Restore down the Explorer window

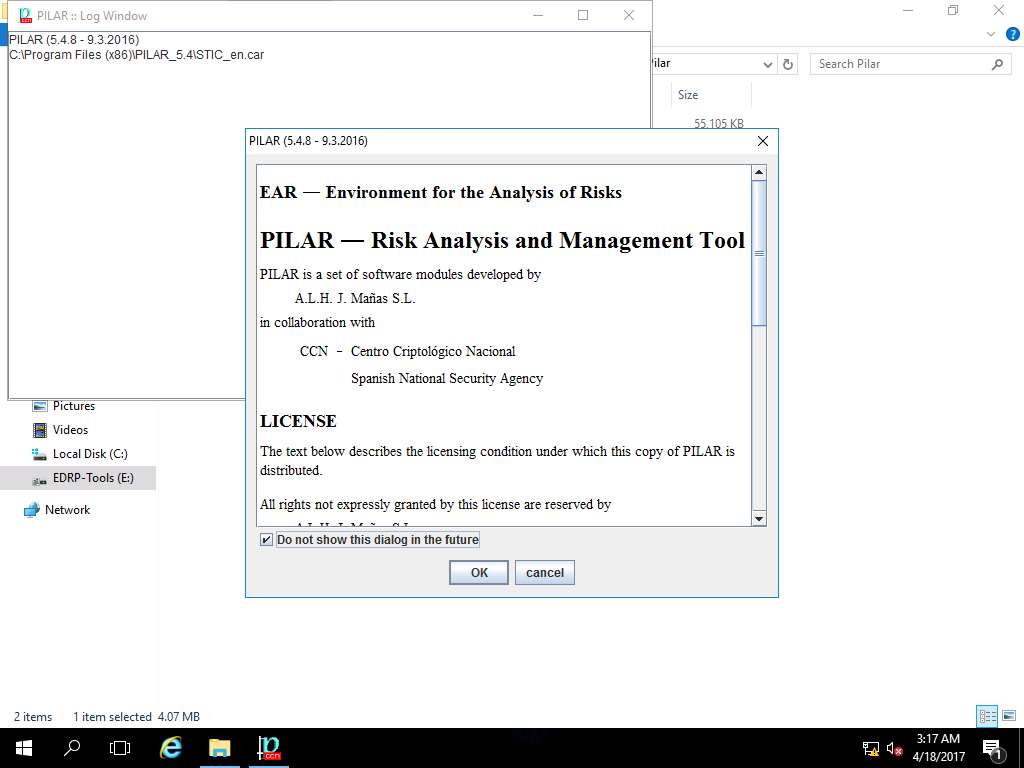tap(953, 10)
